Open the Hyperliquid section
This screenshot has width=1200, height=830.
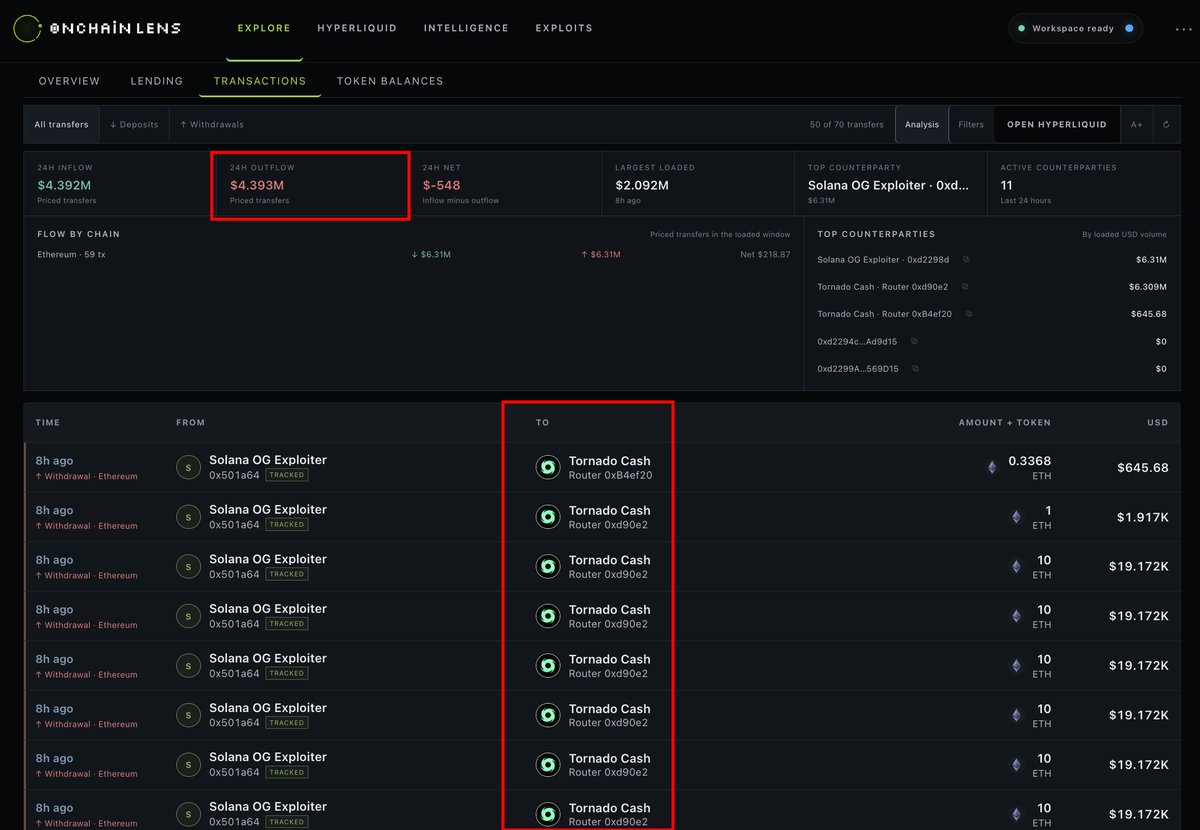coord(357,28)
